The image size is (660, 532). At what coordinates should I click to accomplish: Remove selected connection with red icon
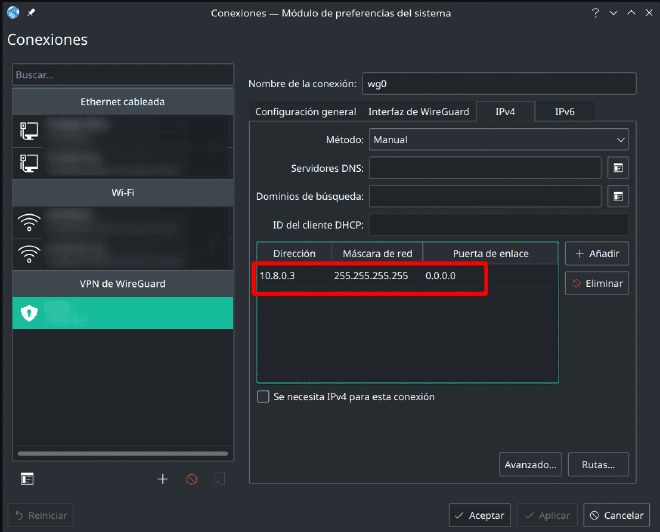tap(192, 479)
